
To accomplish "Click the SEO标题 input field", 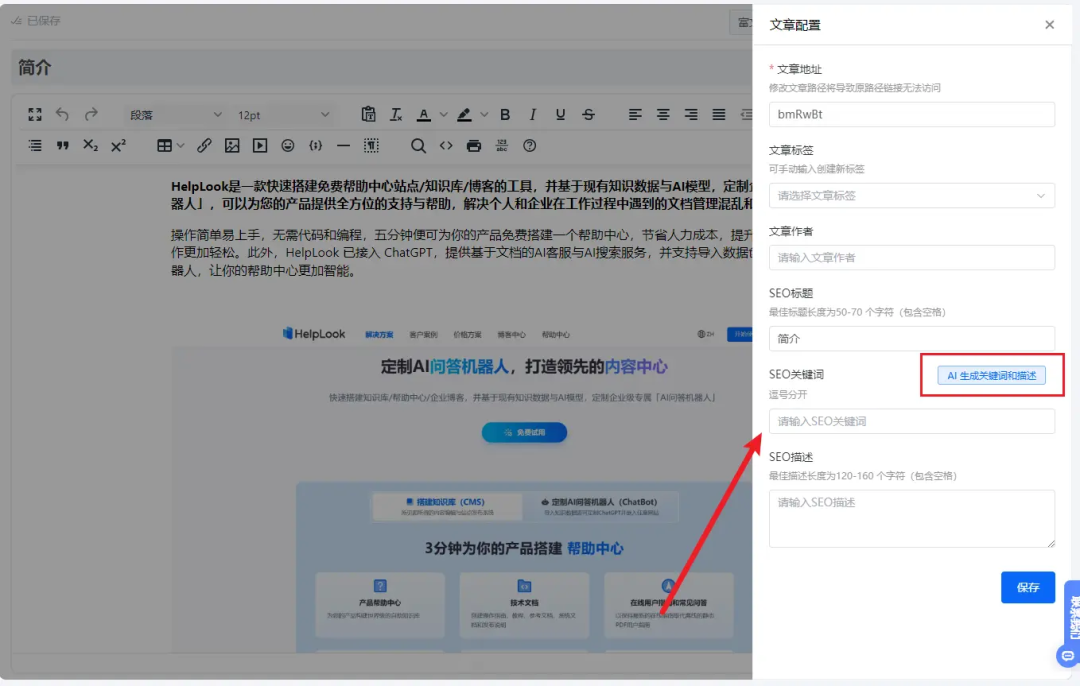I will pyautogui.click(x=911, y=339).
